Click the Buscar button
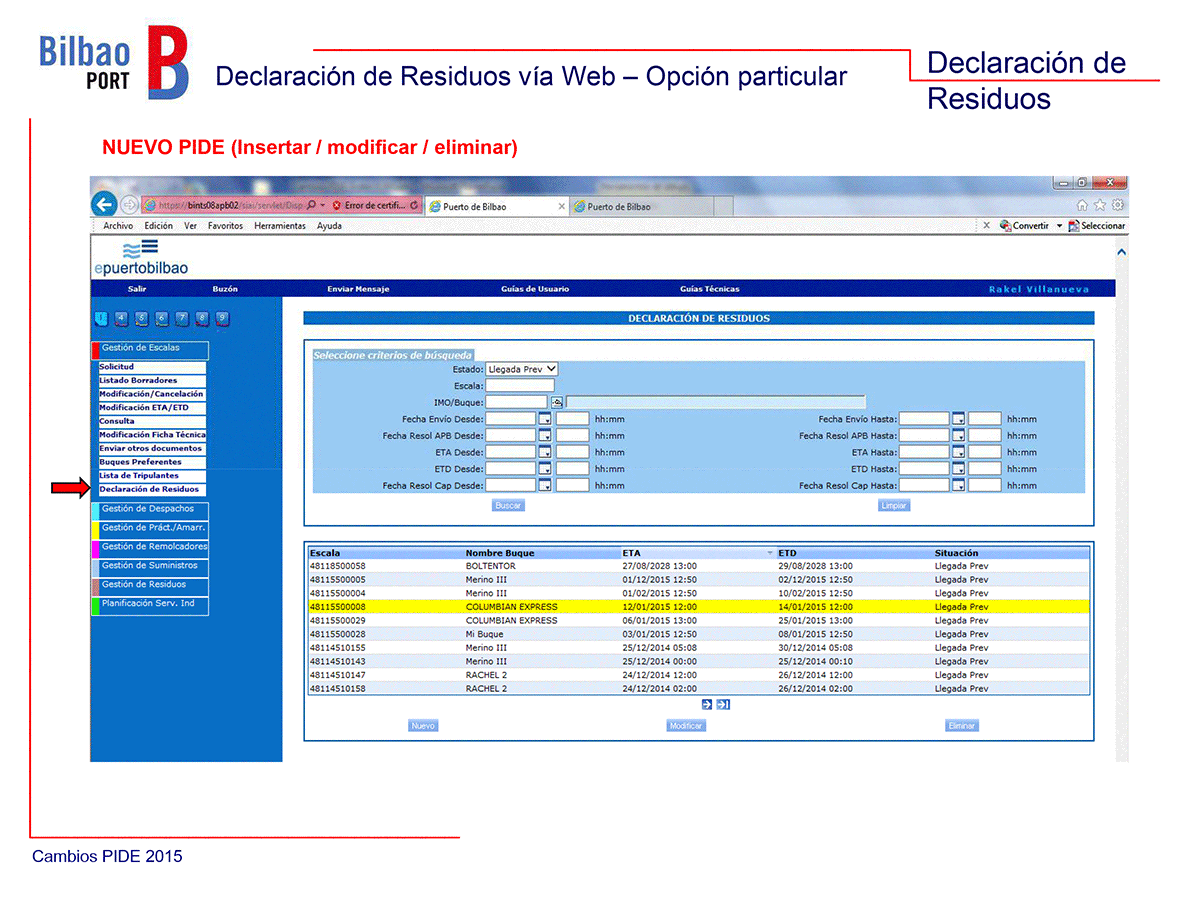Screen dimensions: 1200x900 coord(508,506)
